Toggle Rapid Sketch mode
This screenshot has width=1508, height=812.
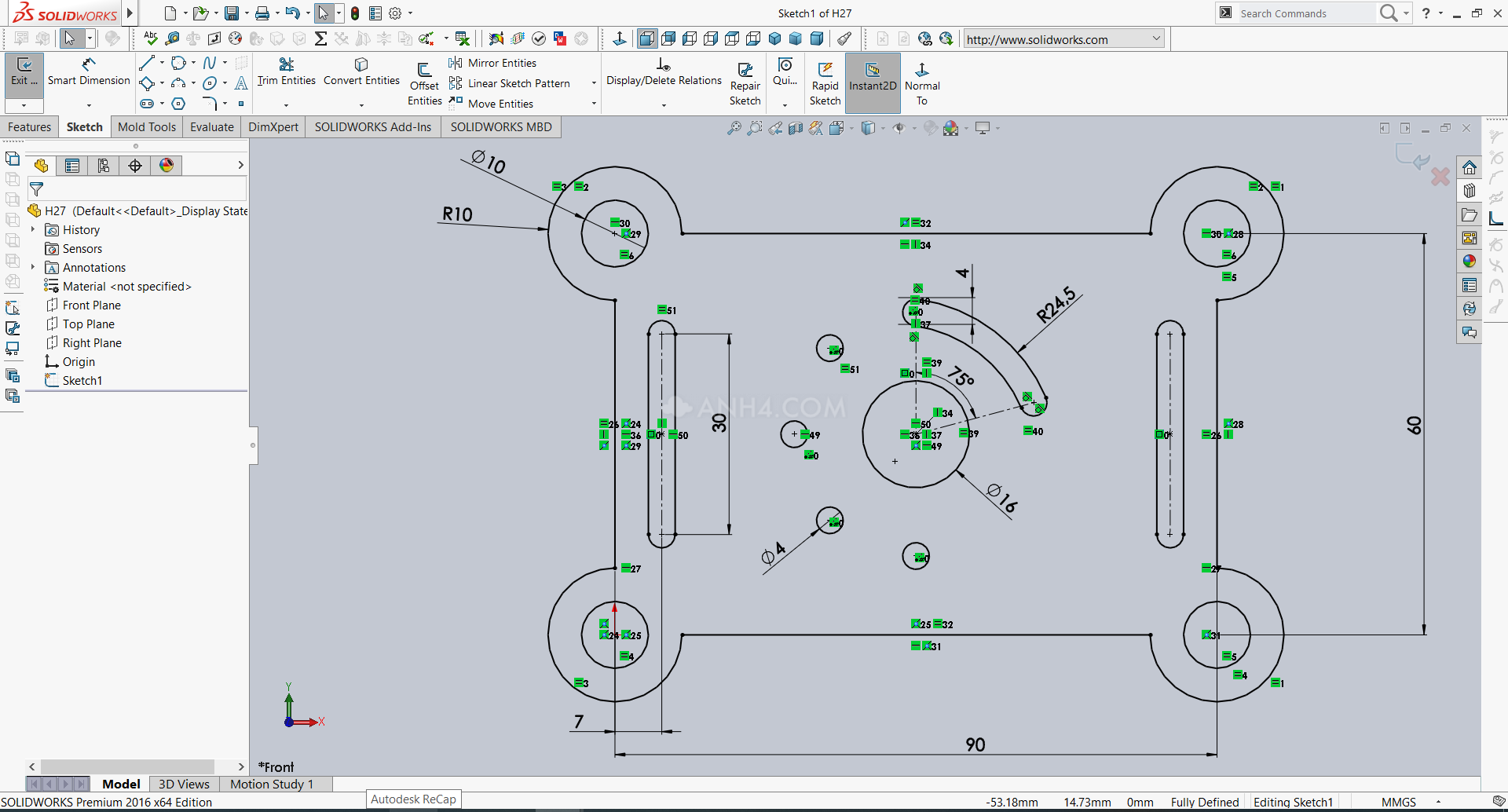pos(825,82)
